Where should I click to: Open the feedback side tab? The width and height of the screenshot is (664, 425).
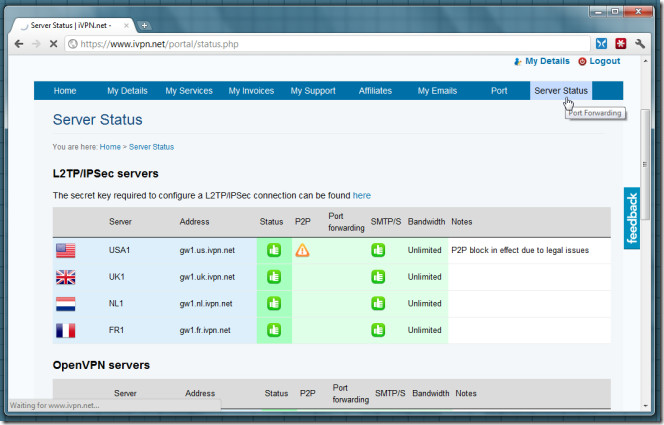click(632, 218)
